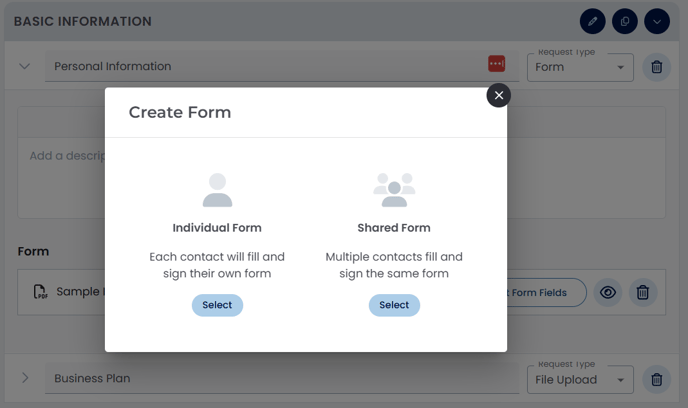Delete the Business Plan request

[657, 379]
